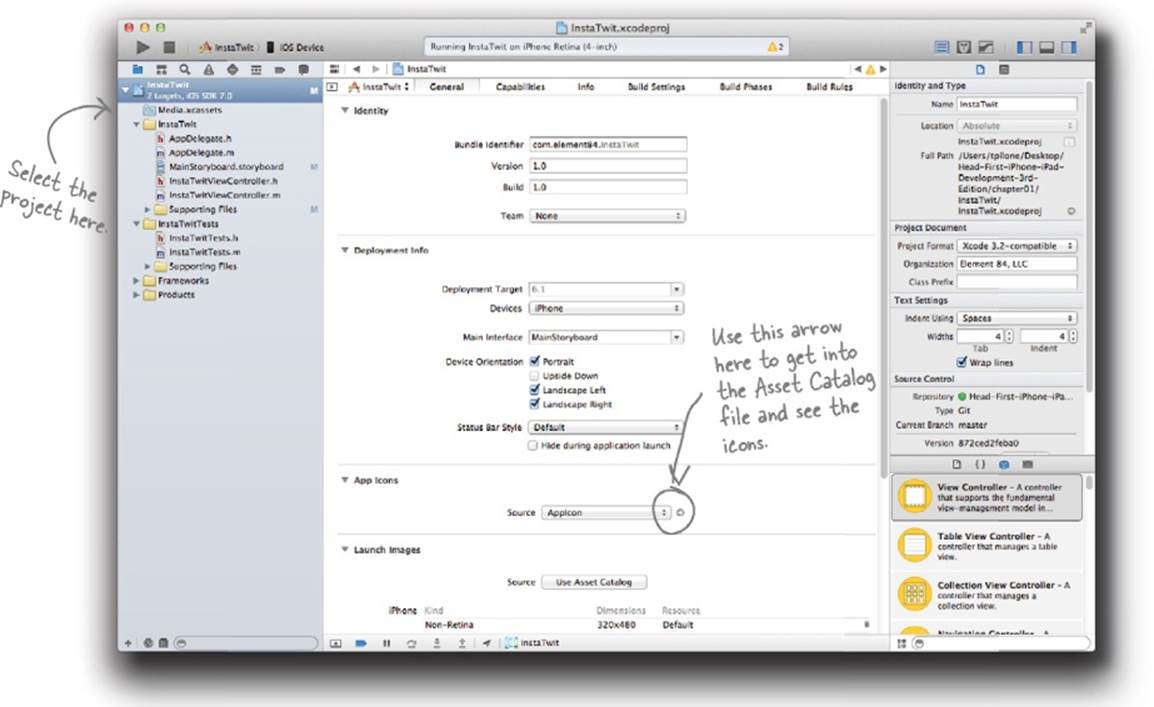Image resolution: width=1154 pixels, height=707 pixels.
Task: Click the Use Asset Catalog button
Action: point(594,582)
